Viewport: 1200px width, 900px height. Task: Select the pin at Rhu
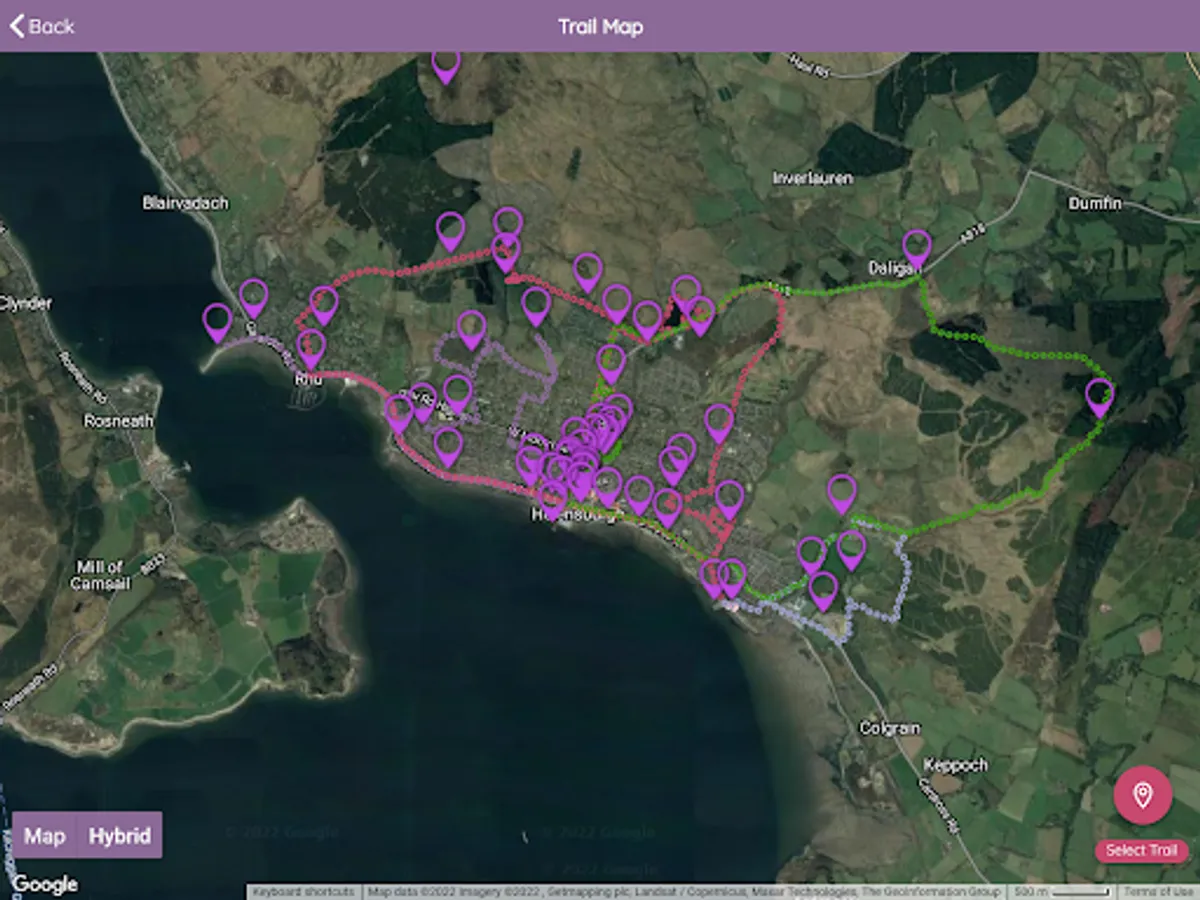[x=311, y=350]
